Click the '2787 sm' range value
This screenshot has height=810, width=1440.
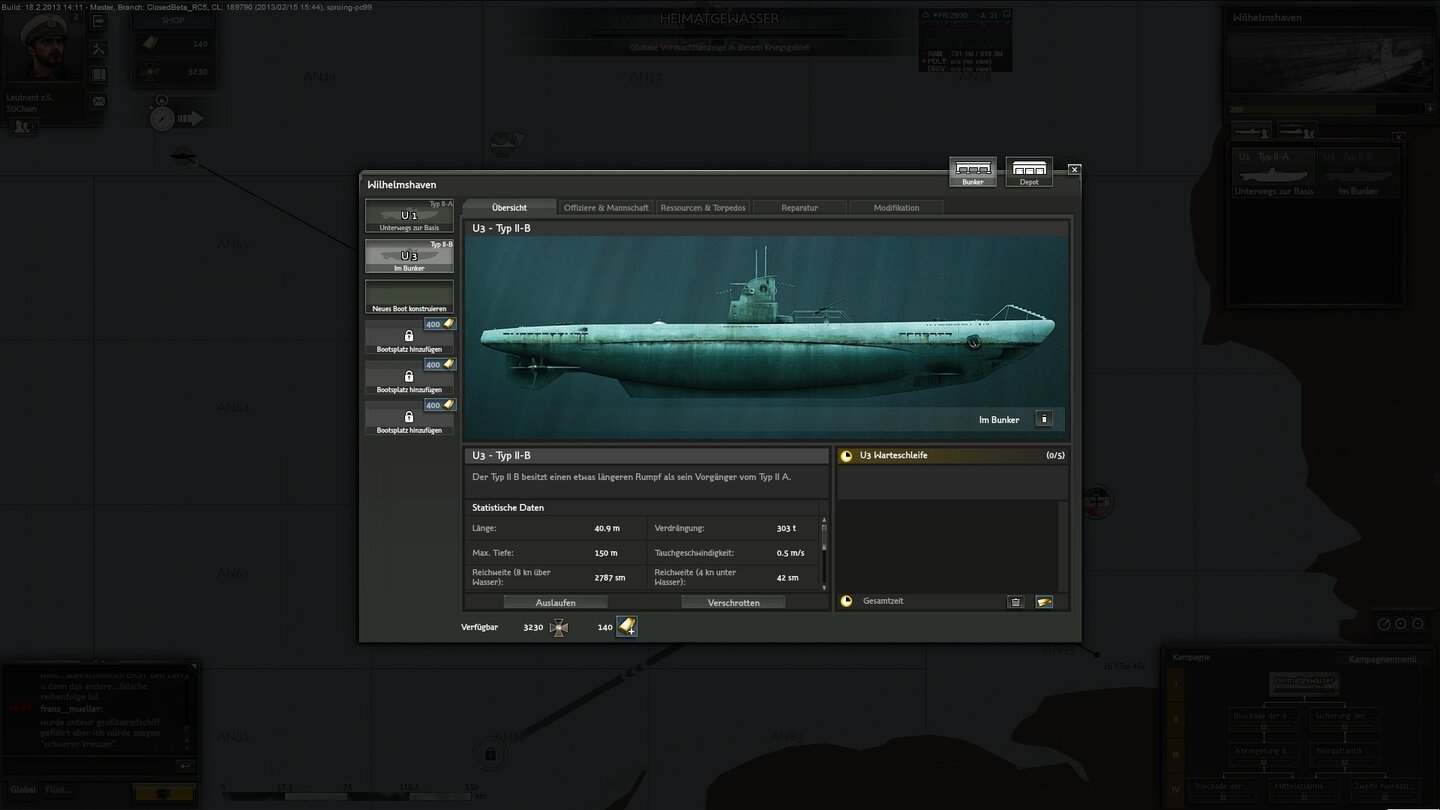609,577
